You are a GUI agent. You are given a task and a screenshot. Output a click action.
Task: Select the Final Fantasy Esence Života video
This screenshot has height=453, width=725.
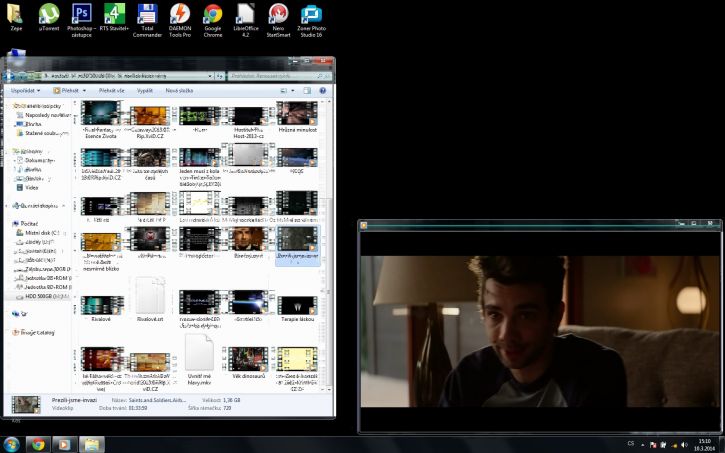coord(101,120)
